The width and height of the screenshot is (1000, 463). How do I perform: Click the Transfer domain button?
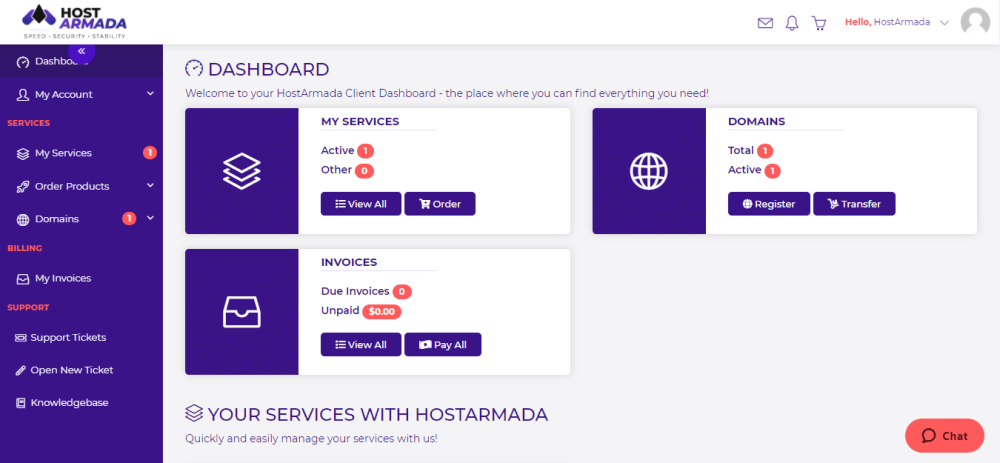(x=854, y=204)
